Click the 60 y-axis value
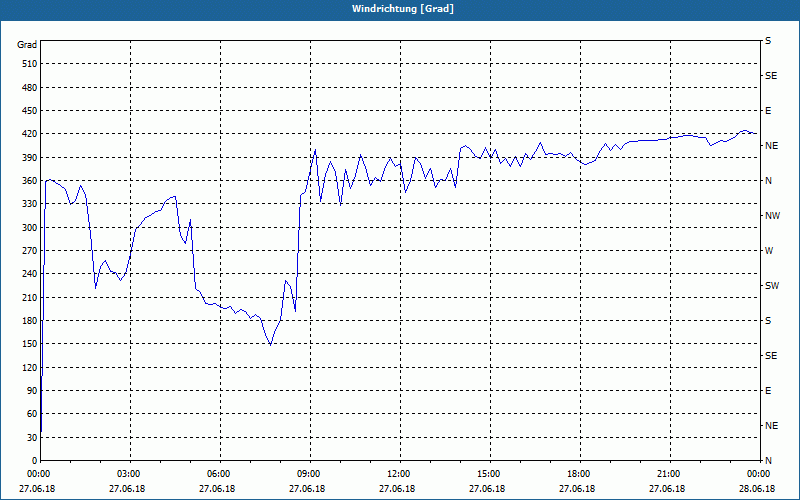 point(32,414)
